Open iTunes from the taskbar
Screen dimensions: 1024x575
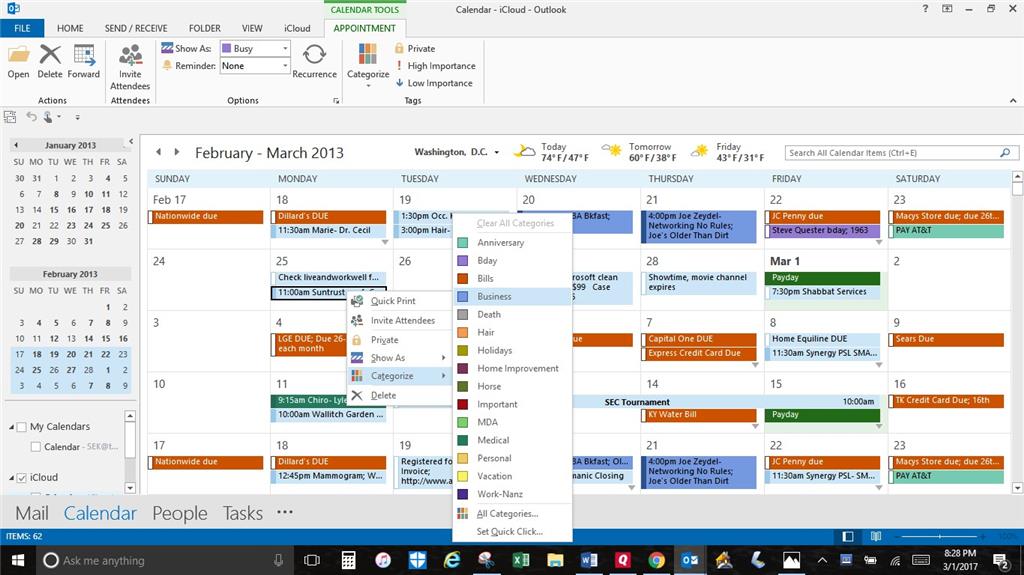(383, 560)
